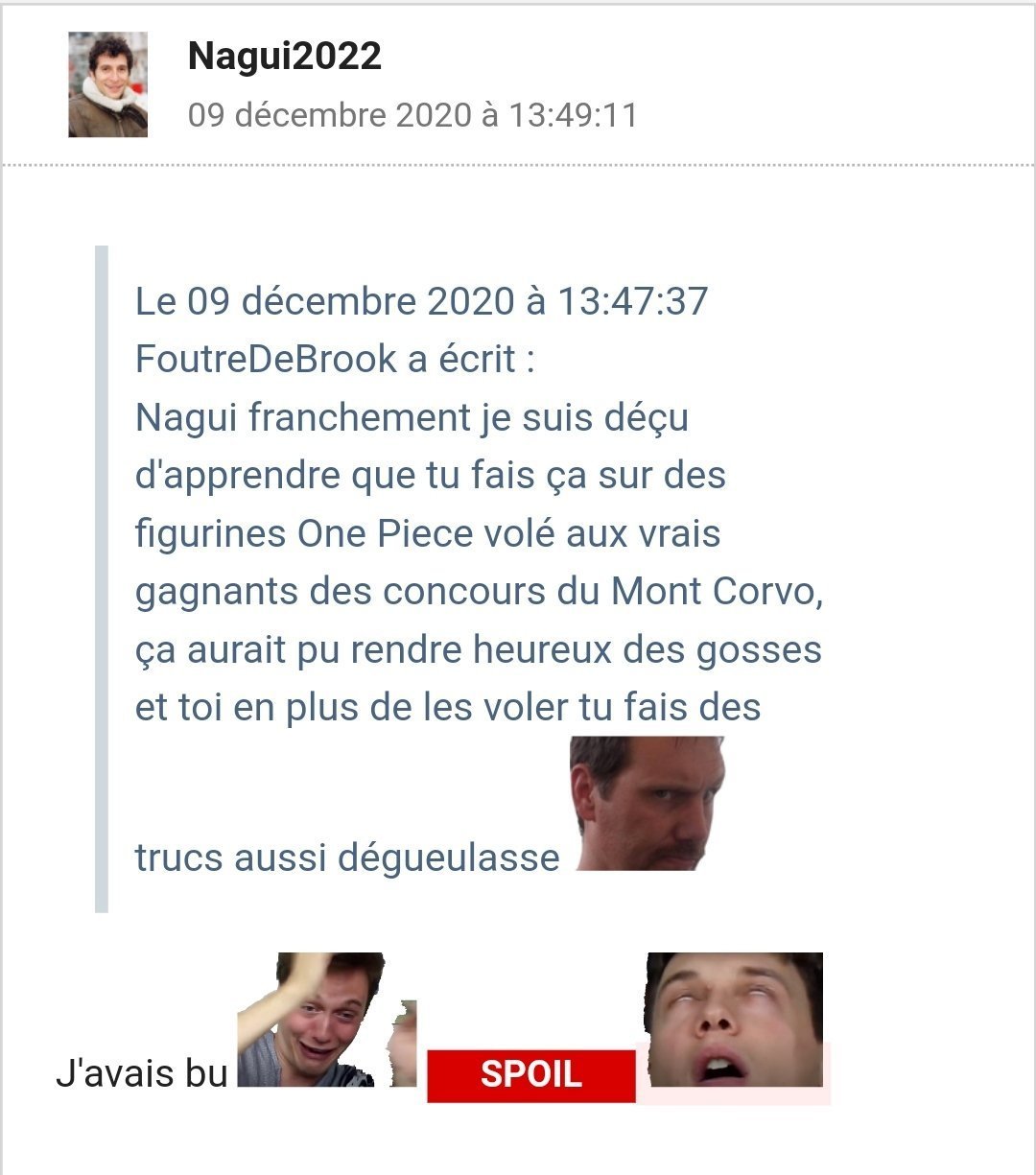This screenshot has width=1036, height=1175.
Task: Click the eyes-rolled-back open mouth sticker
Action: click(x=734, y=1020)
